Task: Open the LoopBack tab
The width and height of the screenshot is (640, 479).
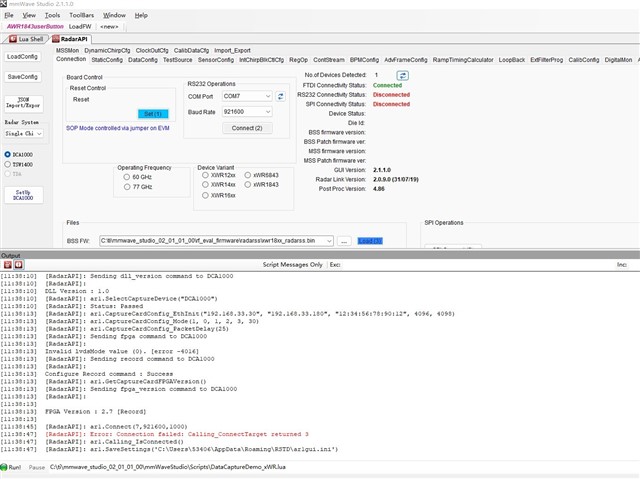Action: click(512, 60)
